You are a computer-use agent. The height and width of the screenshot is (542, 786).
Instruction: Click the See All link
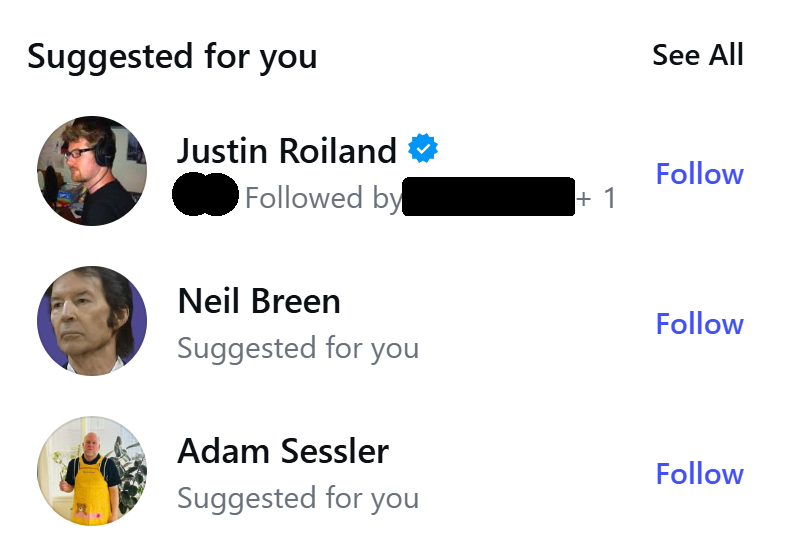(697, 55)
